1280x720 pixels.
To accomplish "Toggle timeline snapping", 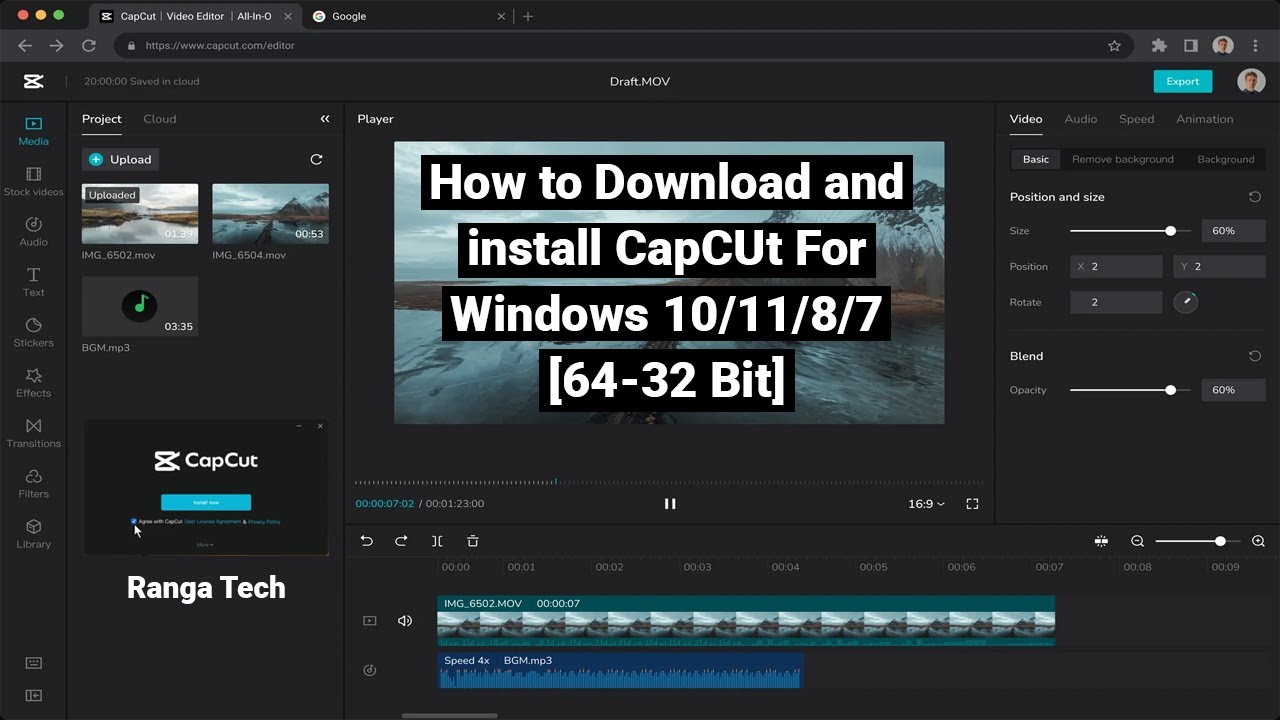I will point(1101,541).
